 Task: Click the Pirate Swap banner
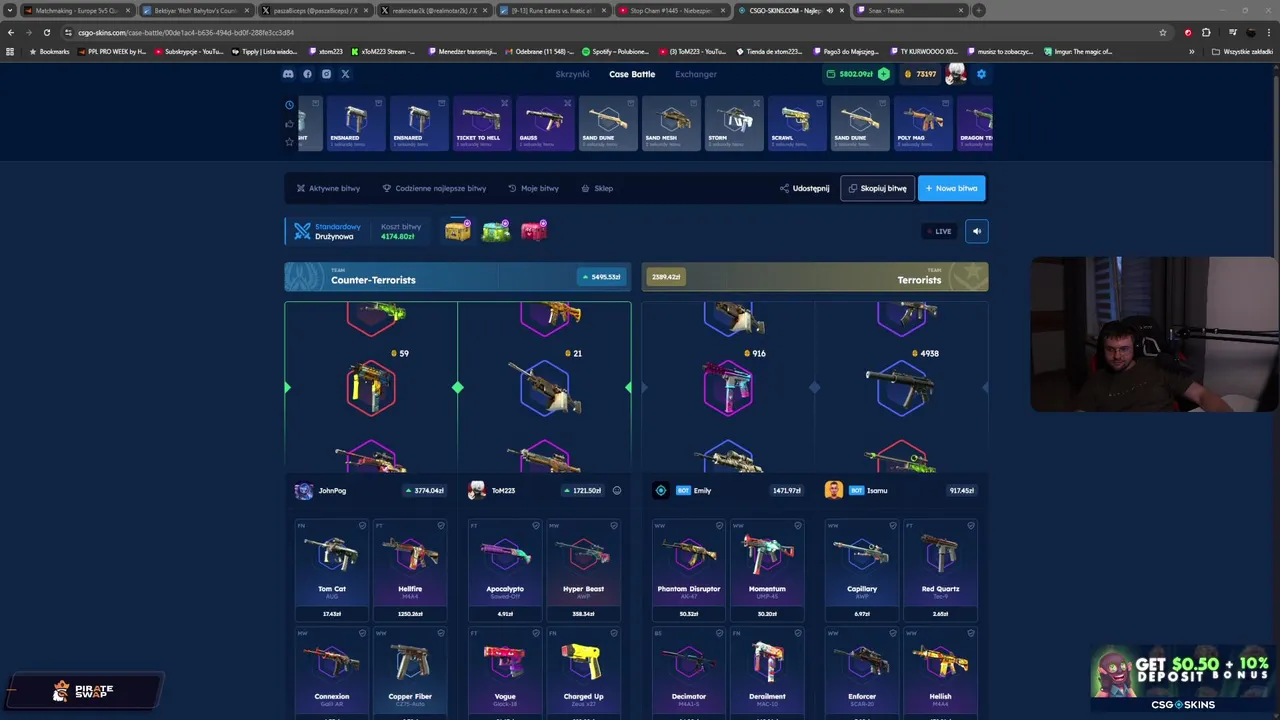83,690
